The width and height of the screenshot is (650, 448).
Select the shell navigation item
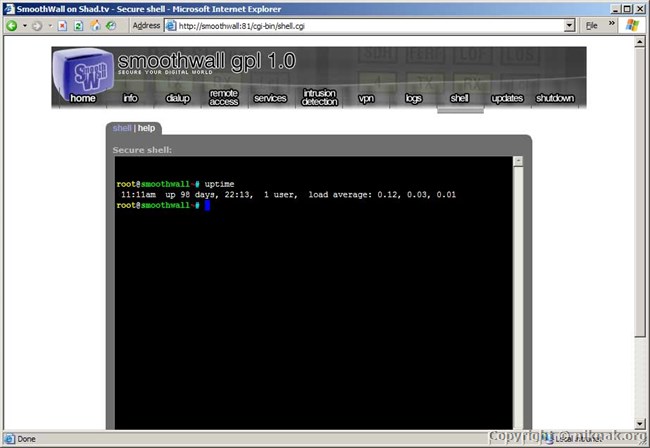coord(459,98)
